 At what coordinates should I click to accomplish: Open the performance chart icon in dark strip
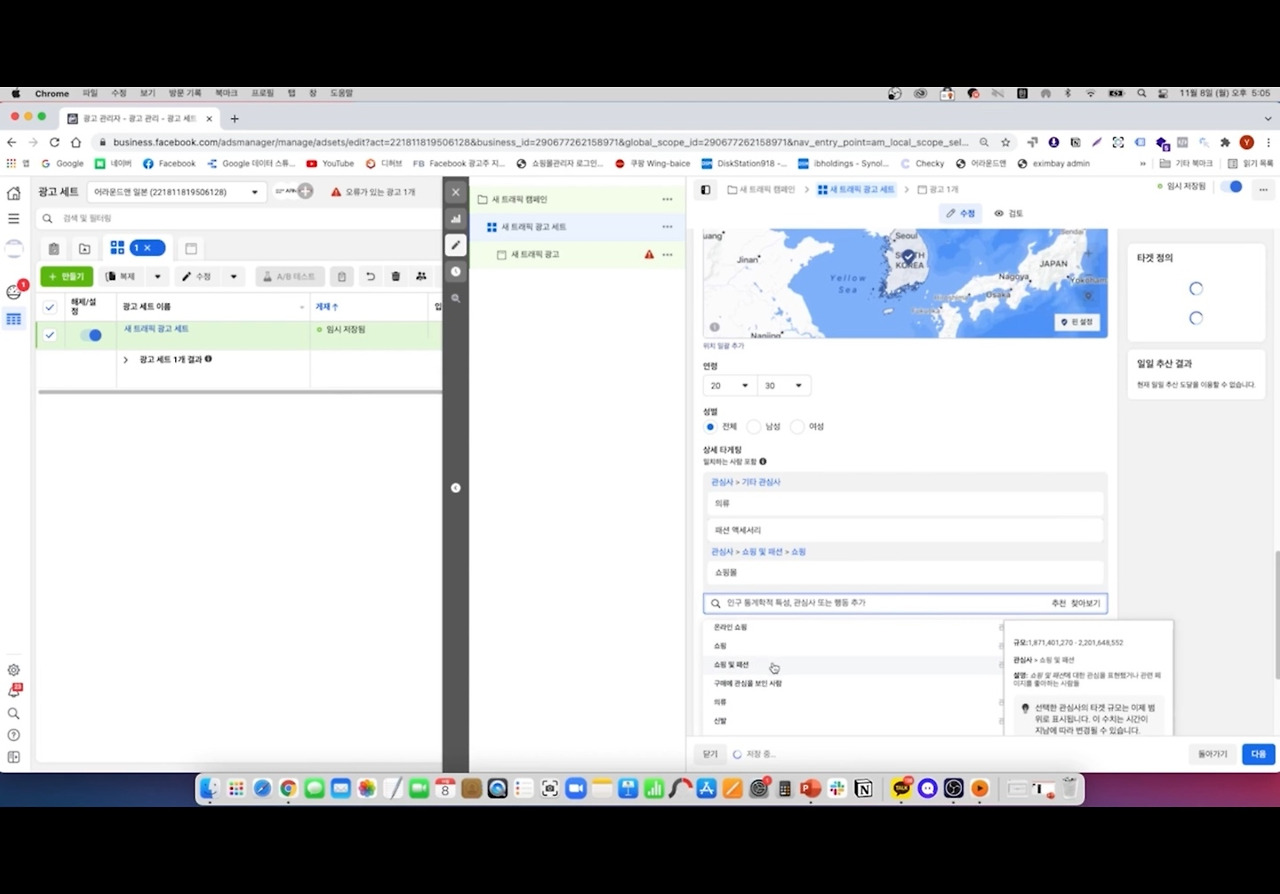click(x=455, y=218)
